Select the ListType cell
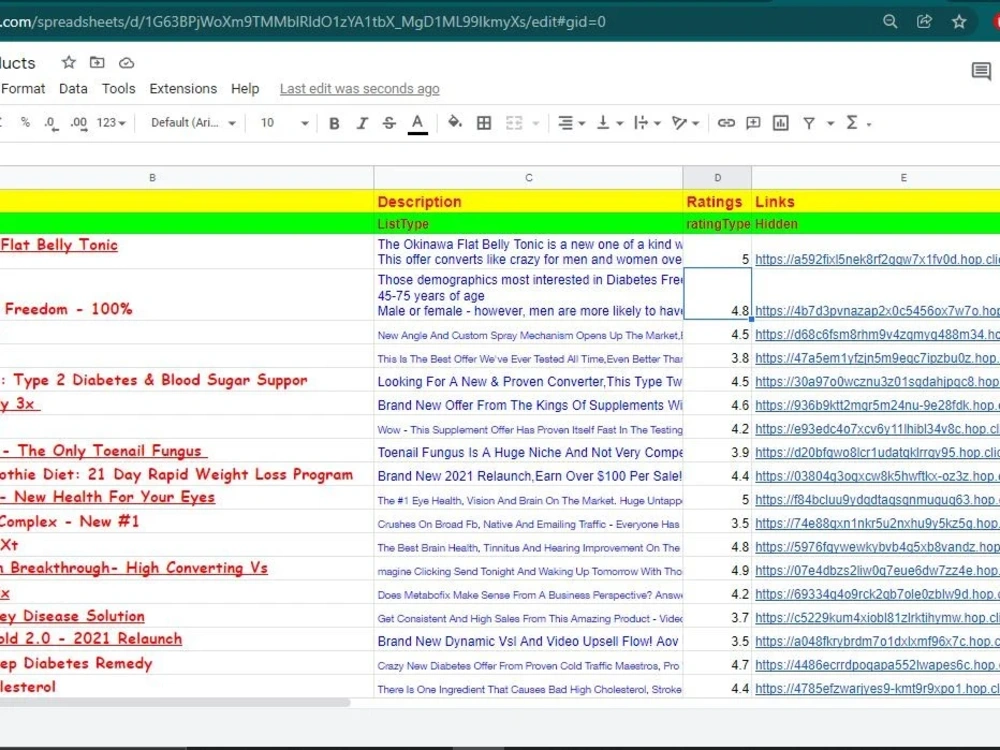1000x750 pixels. tap(529, 224)
